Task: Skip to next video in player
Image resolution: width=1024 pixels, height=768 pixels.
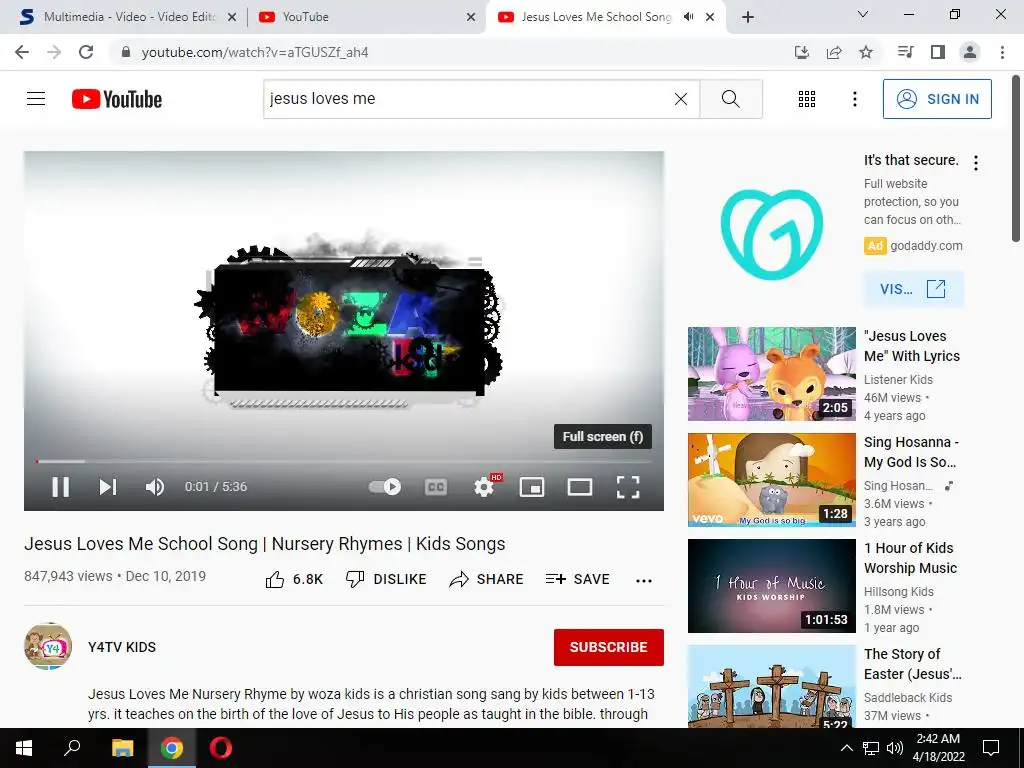Action: [x=108, y=487]
